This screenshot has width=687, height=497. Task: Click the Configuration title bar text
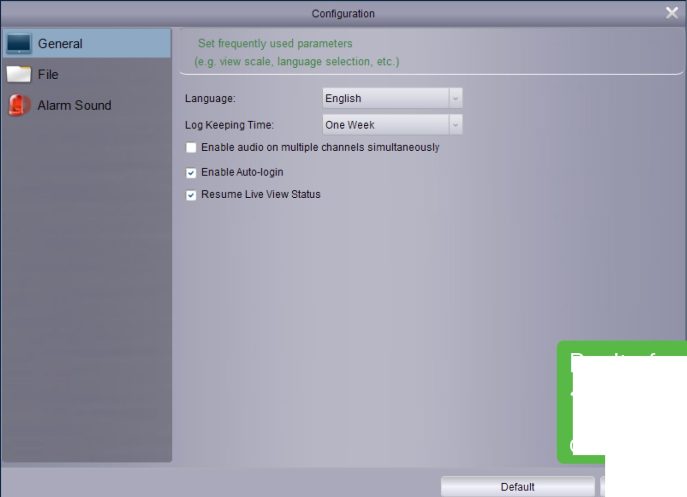pyautogui.click(x=343, y=14)
